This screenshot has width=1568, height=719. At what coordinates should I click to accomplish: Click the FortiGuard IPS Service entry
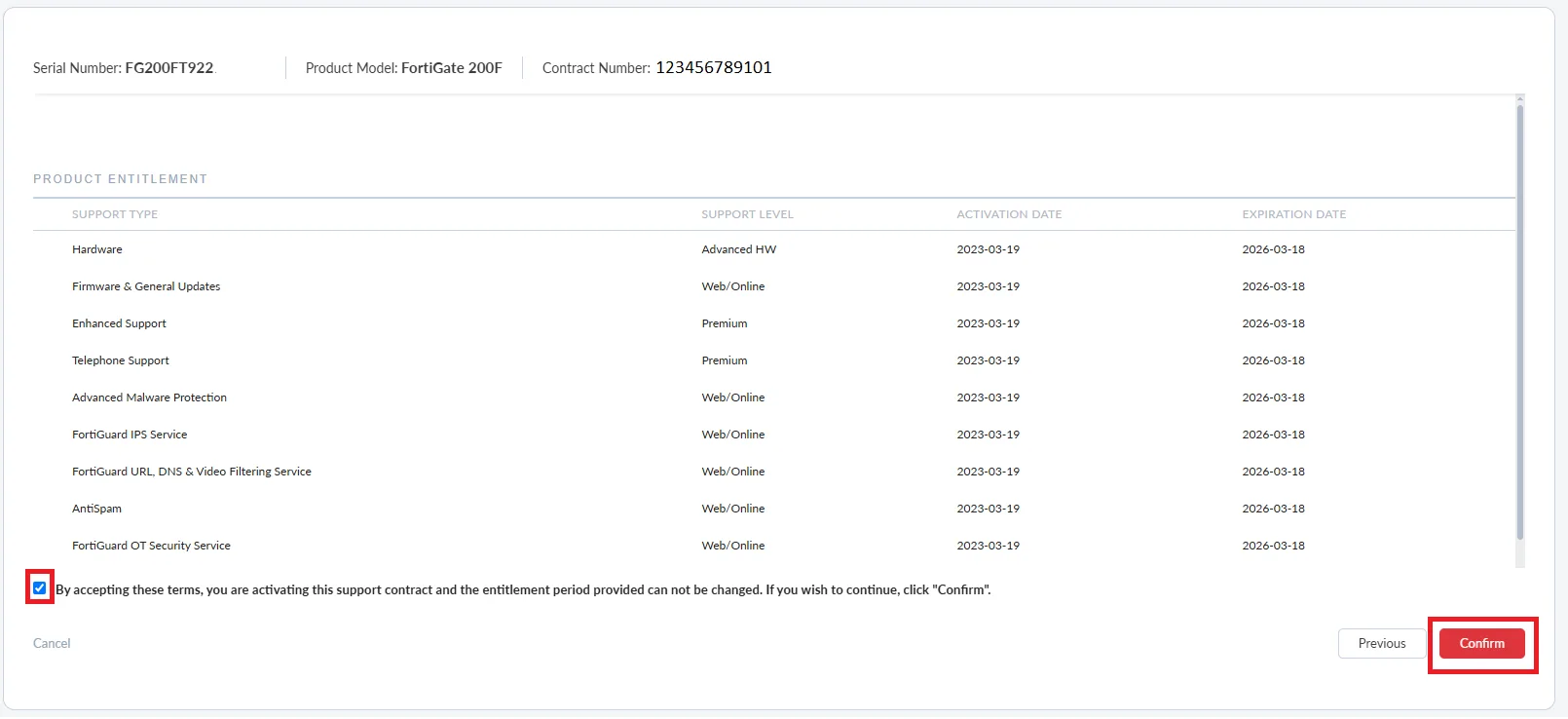tap(130, 435)
